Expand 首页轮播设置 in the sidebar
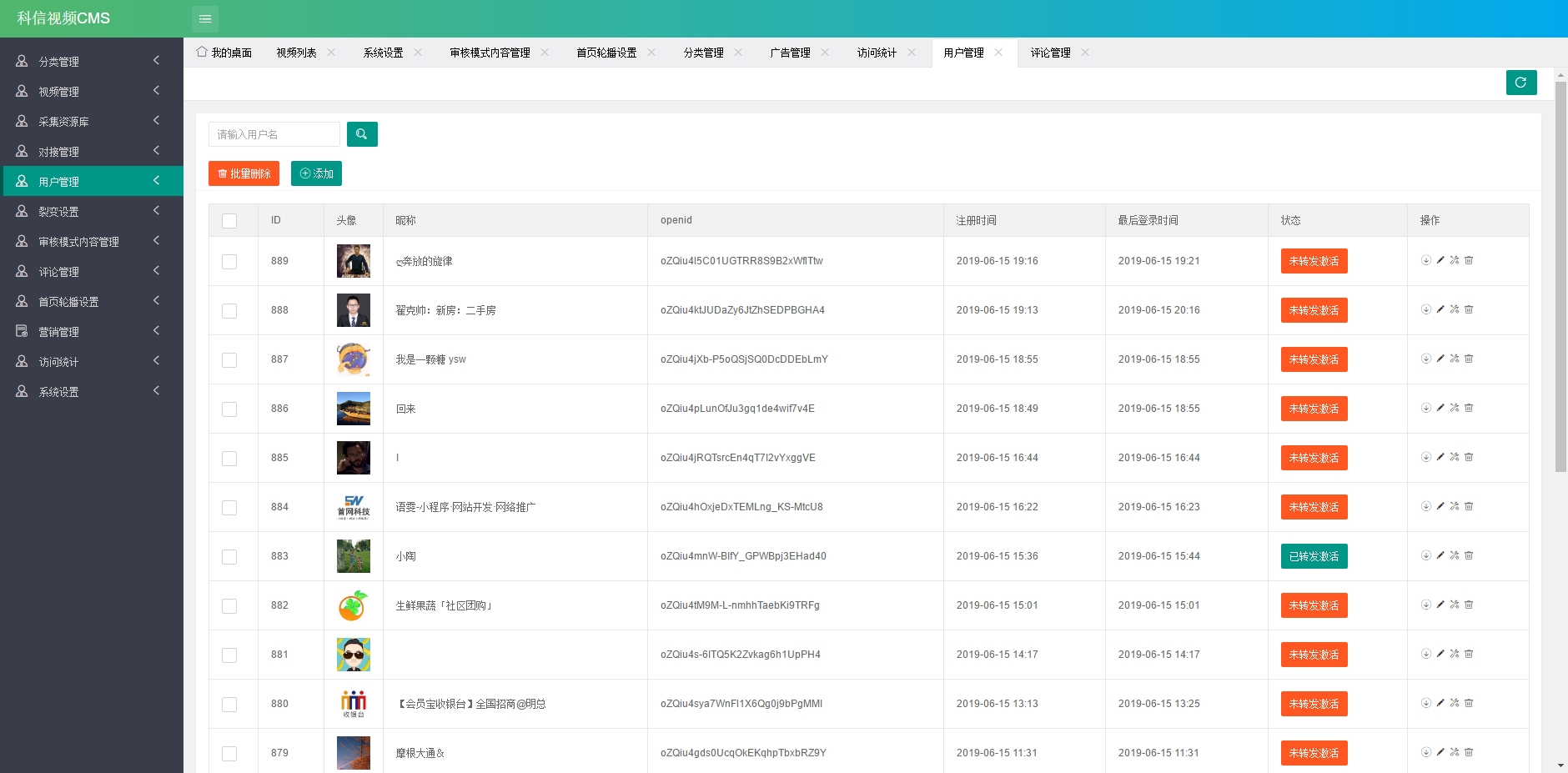1568x773 pixels. [92, 301]
